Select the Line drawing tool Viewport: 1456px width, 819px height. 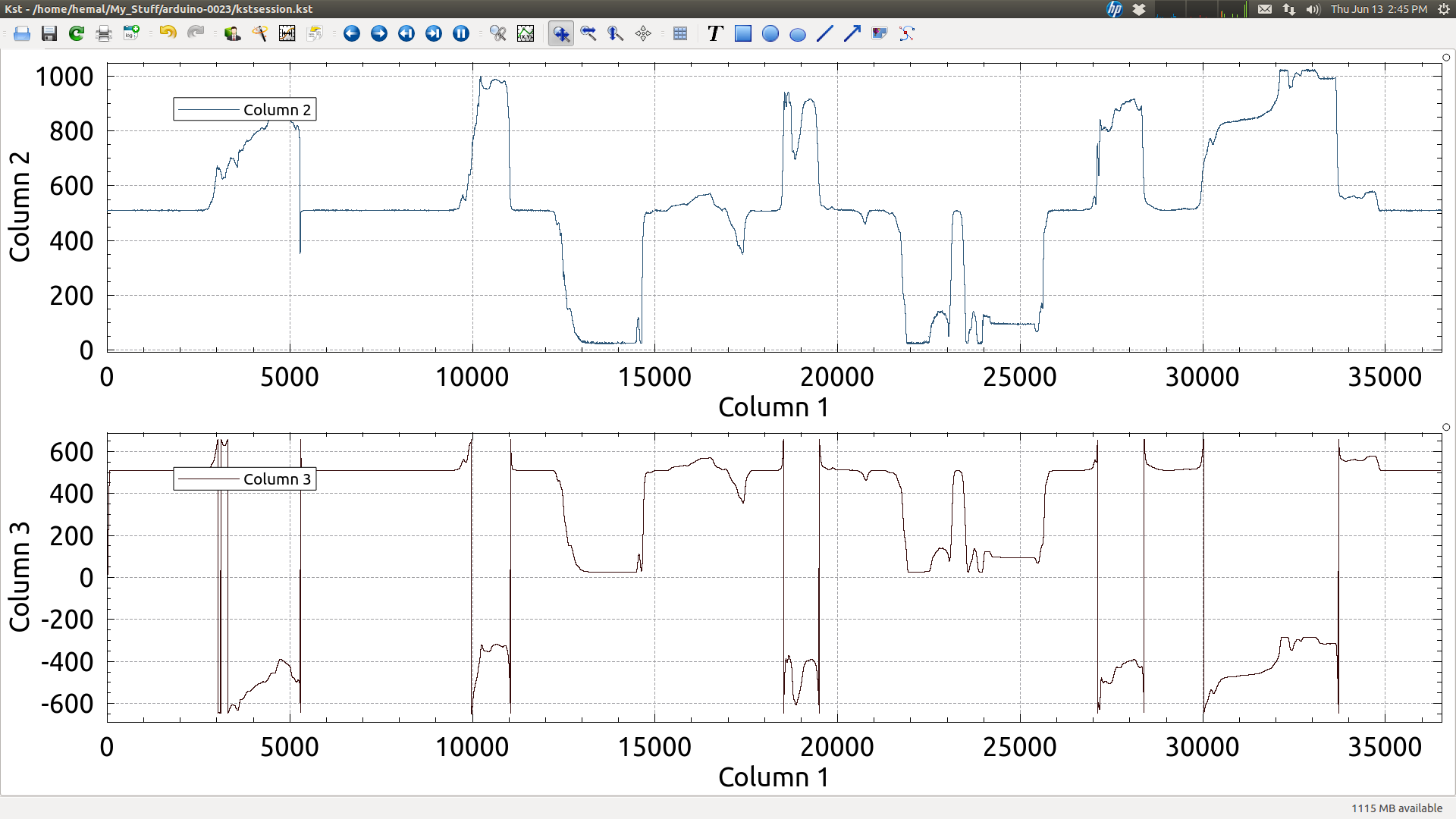coord(825,33)
